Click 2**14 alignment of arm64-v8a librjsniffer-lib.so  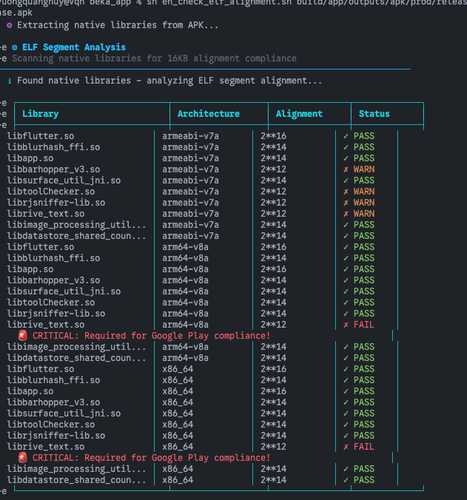(273, 313)
